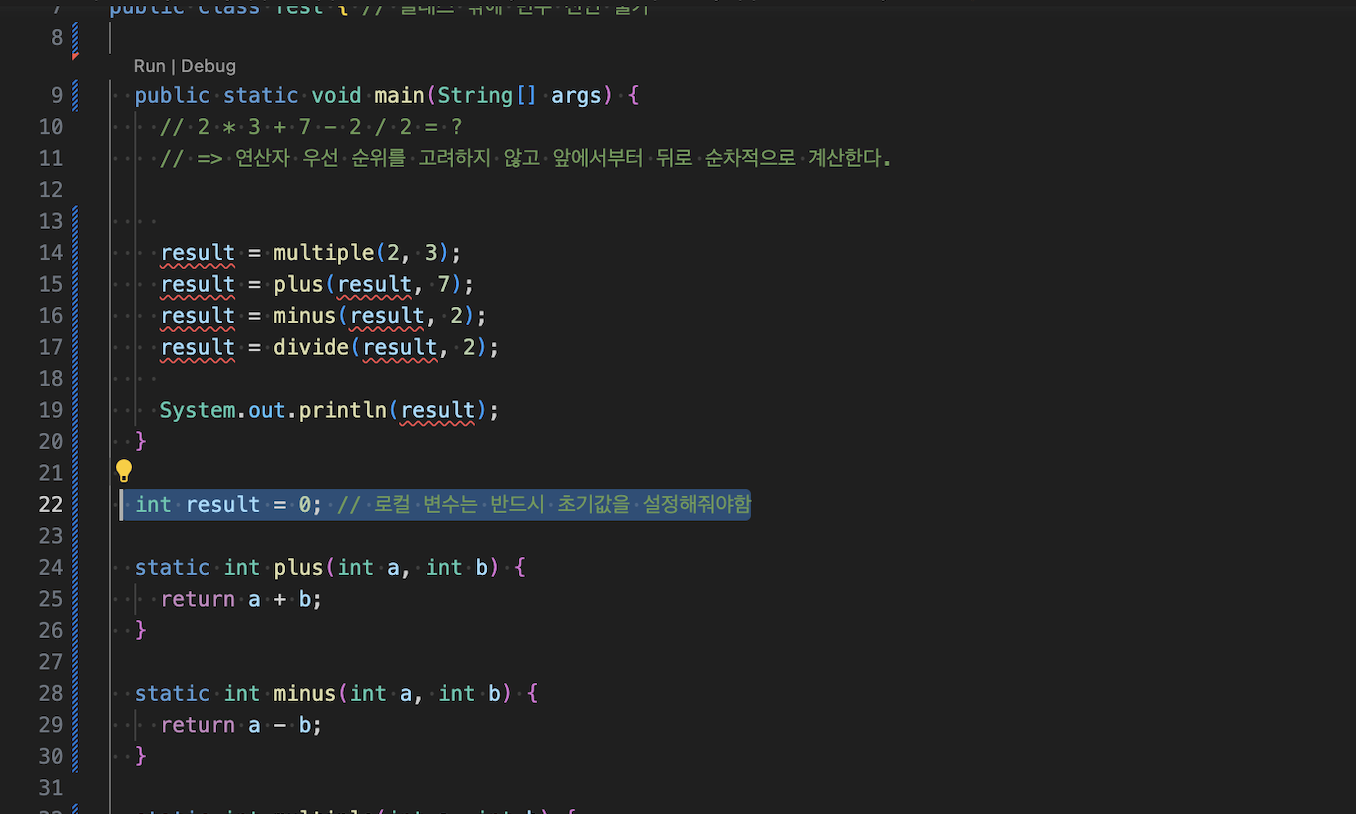Click the 'plus' call on line 15
The image size is (1356, 814).
tap(298, 284)
